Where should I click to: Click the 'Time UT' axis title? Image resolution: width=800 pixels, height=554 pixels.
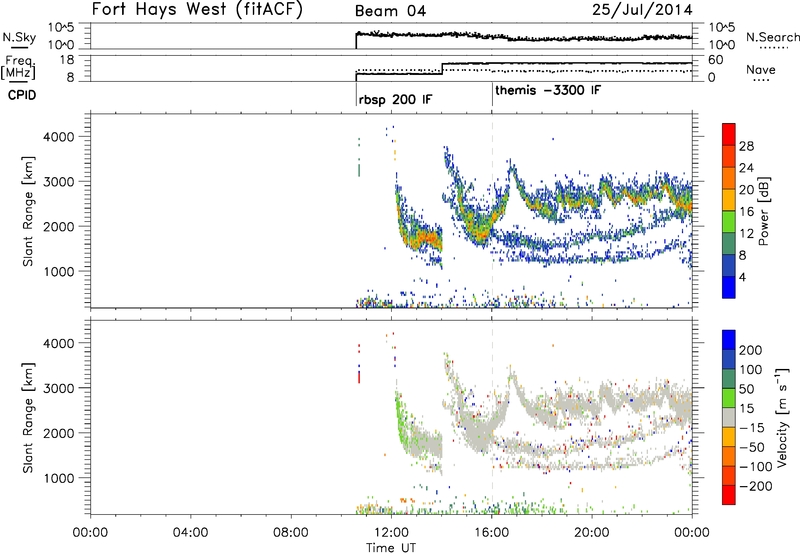tap(391, 548)
